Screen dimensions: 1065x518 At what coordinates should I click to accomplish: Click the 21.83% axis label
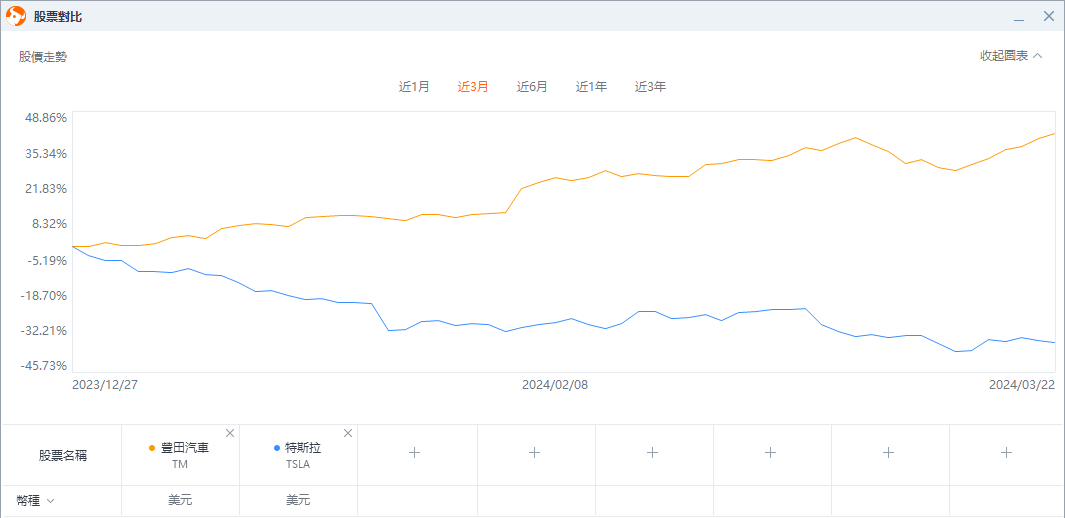pyautogui.click(x=44, y=189)
